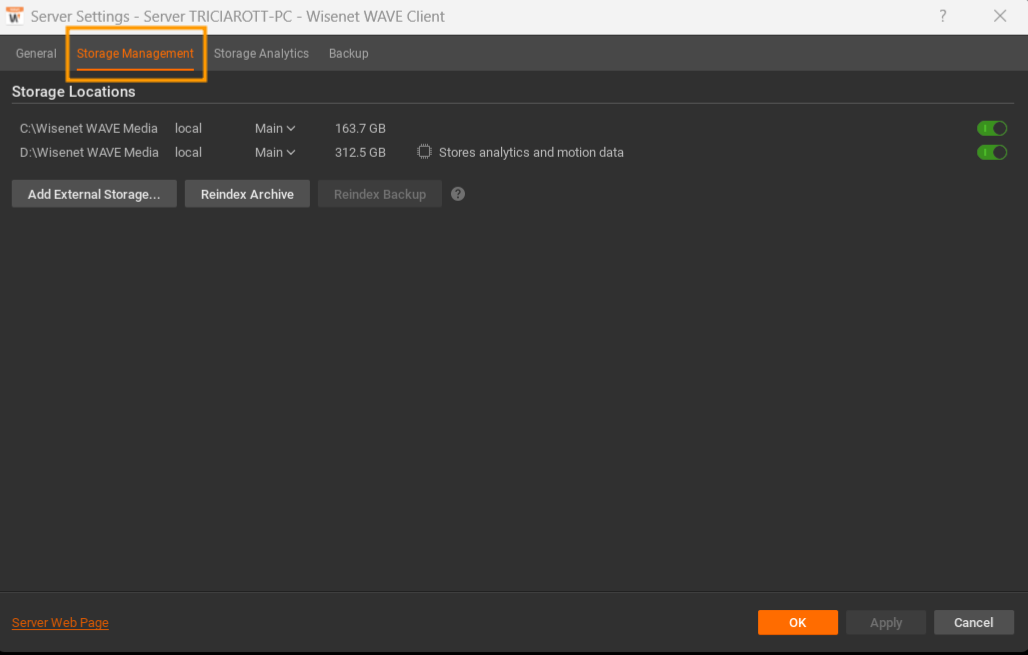
Task: Disable the D:\Wisenet WAVE Media storage switch
Action: point(991,152)
